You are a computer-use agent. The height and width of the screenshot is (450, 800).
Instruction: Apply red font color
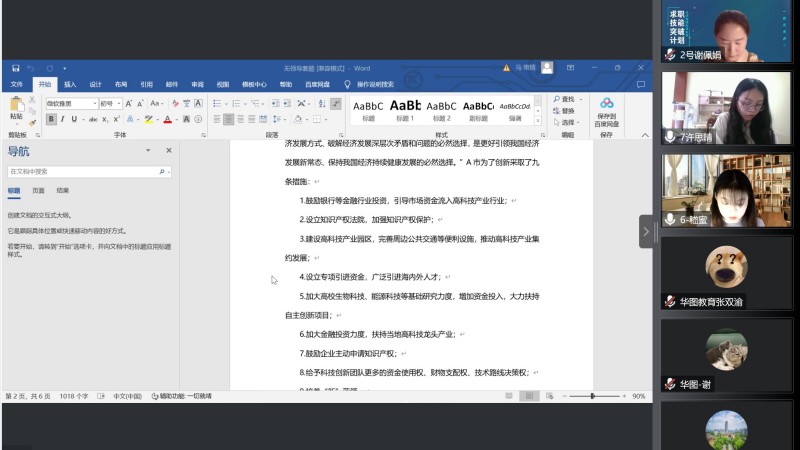coord(167,119)
